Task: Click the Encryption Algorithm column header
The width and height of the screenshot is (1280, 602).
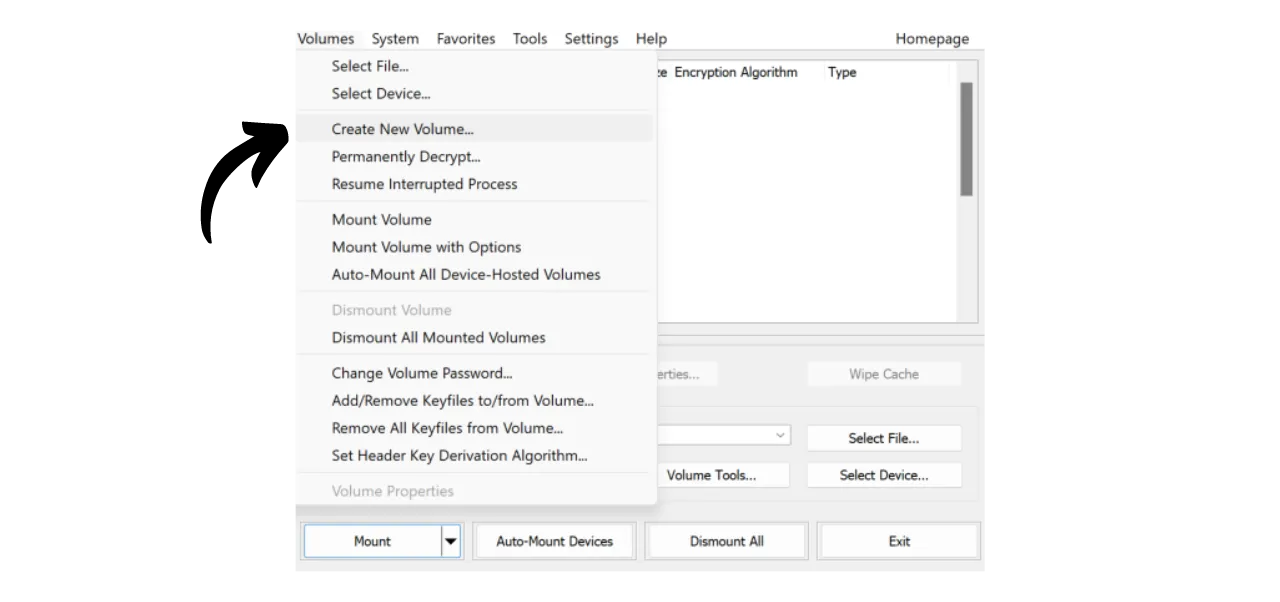Action: coord(736,72)
